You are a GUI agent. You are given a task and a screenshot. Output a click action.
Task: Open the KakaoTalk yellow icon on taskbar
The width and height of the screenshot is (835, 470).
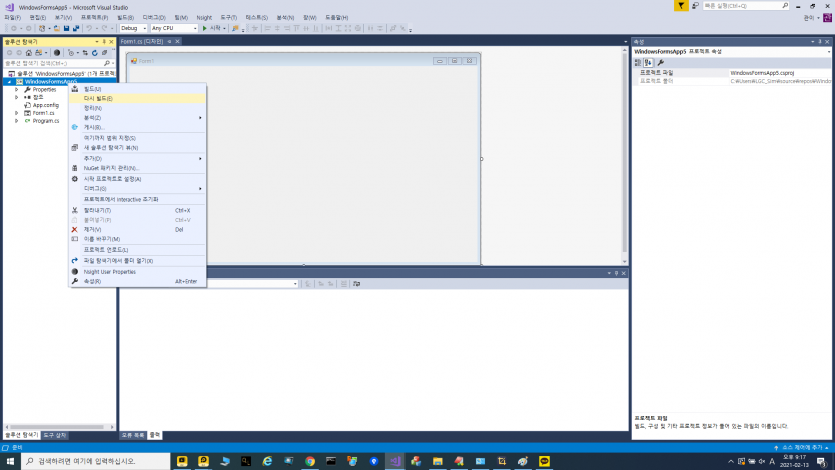point(544,461)
